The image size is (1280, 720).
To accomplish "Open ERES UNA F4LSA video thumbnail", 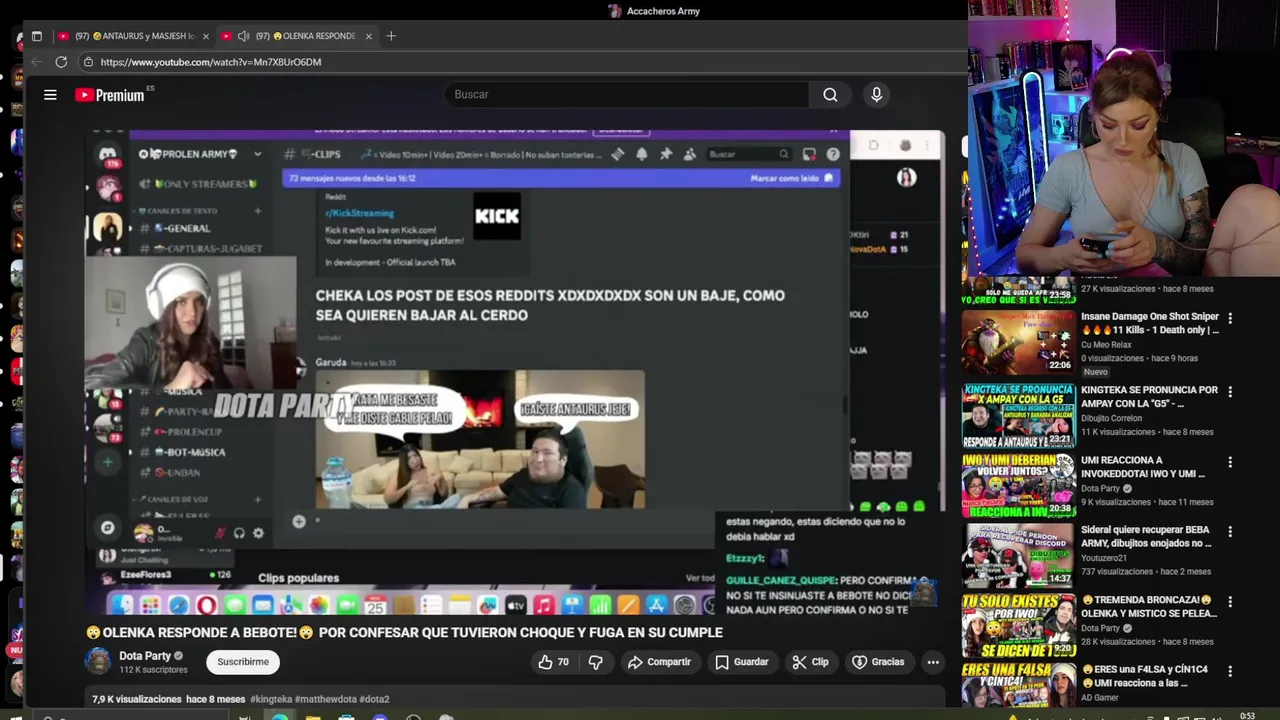I will click(x=1019, y=687).
